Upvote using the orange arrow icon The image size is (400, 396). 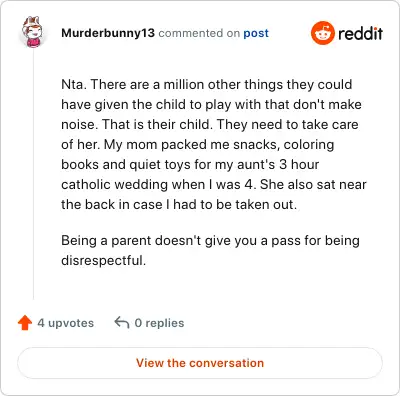pos(25,323)
